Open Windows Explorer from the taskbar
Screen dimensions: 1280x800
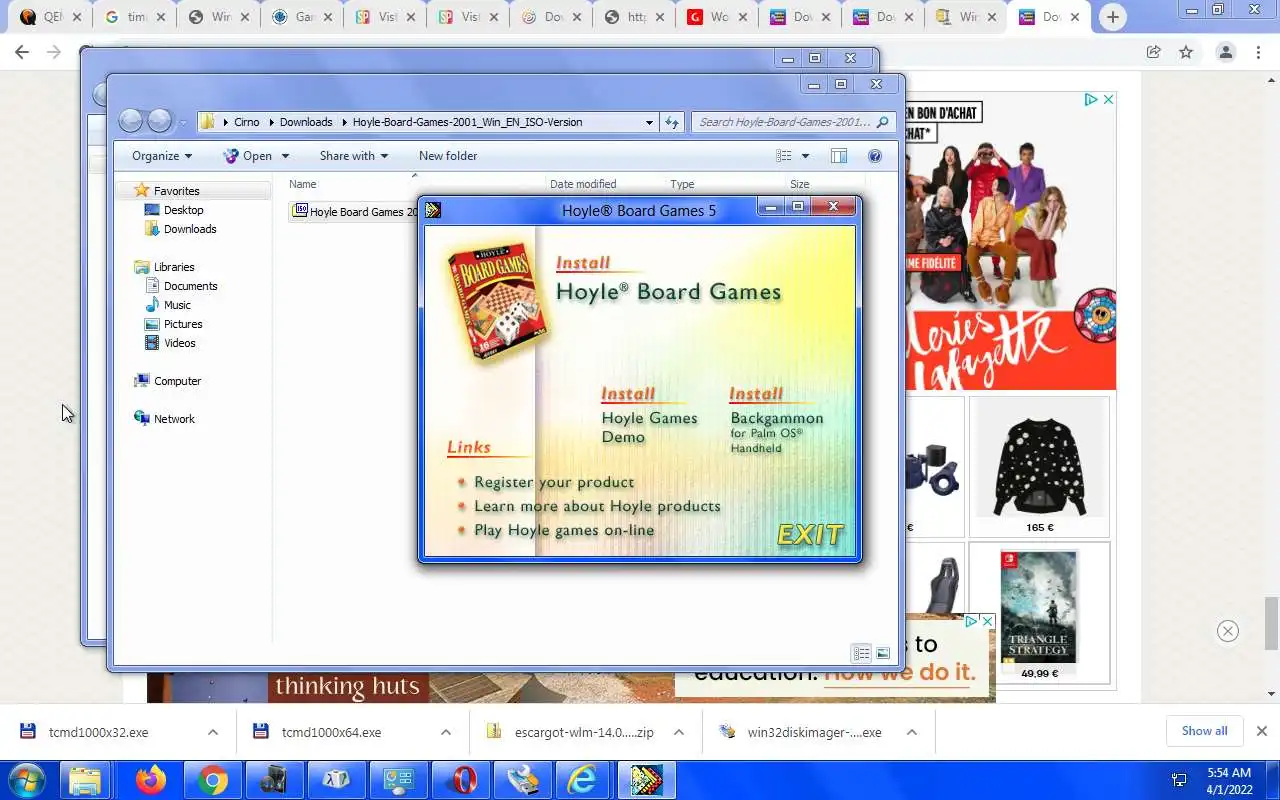85,780
